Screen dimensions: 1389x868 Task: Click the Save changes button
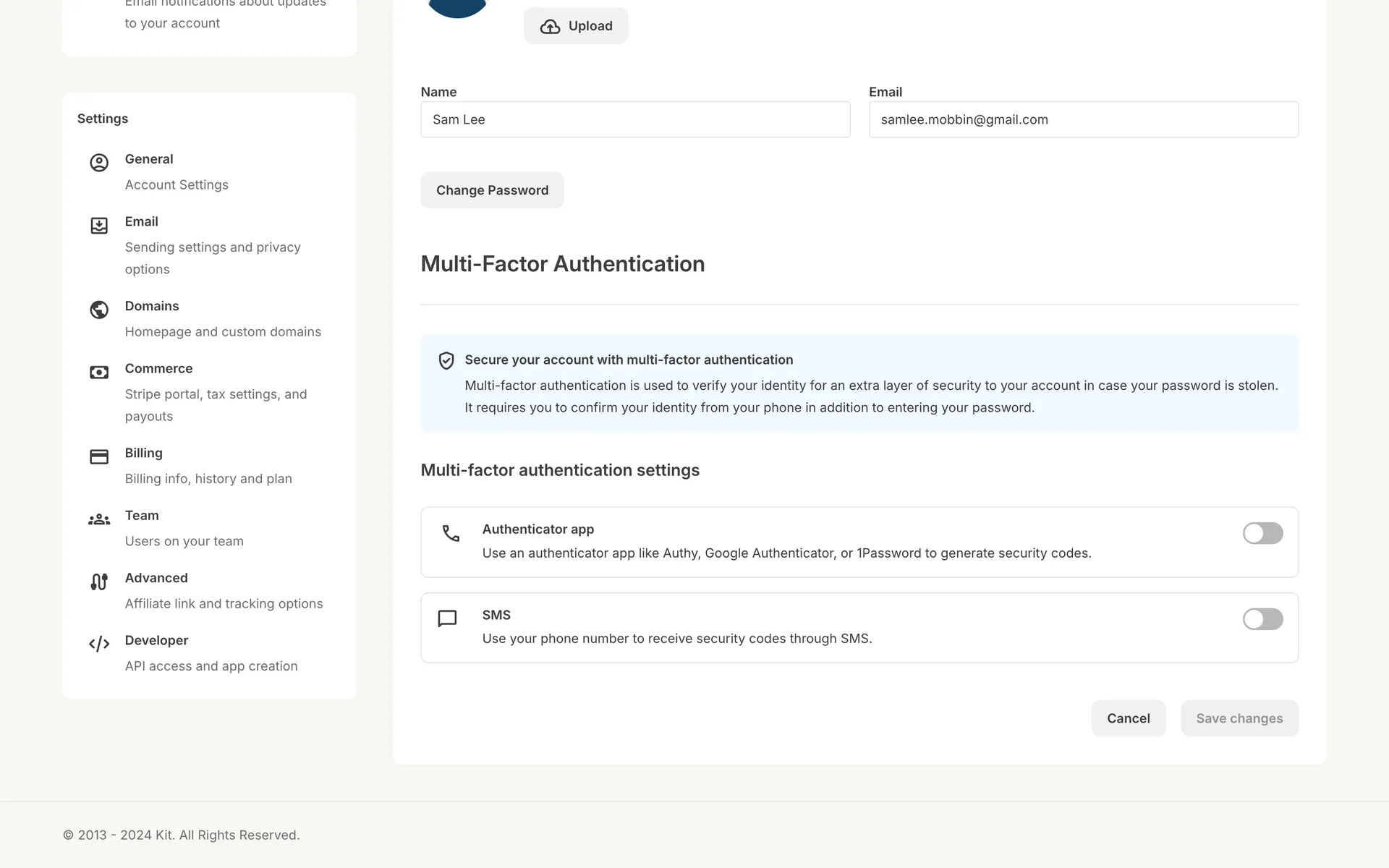(1239, 718)
